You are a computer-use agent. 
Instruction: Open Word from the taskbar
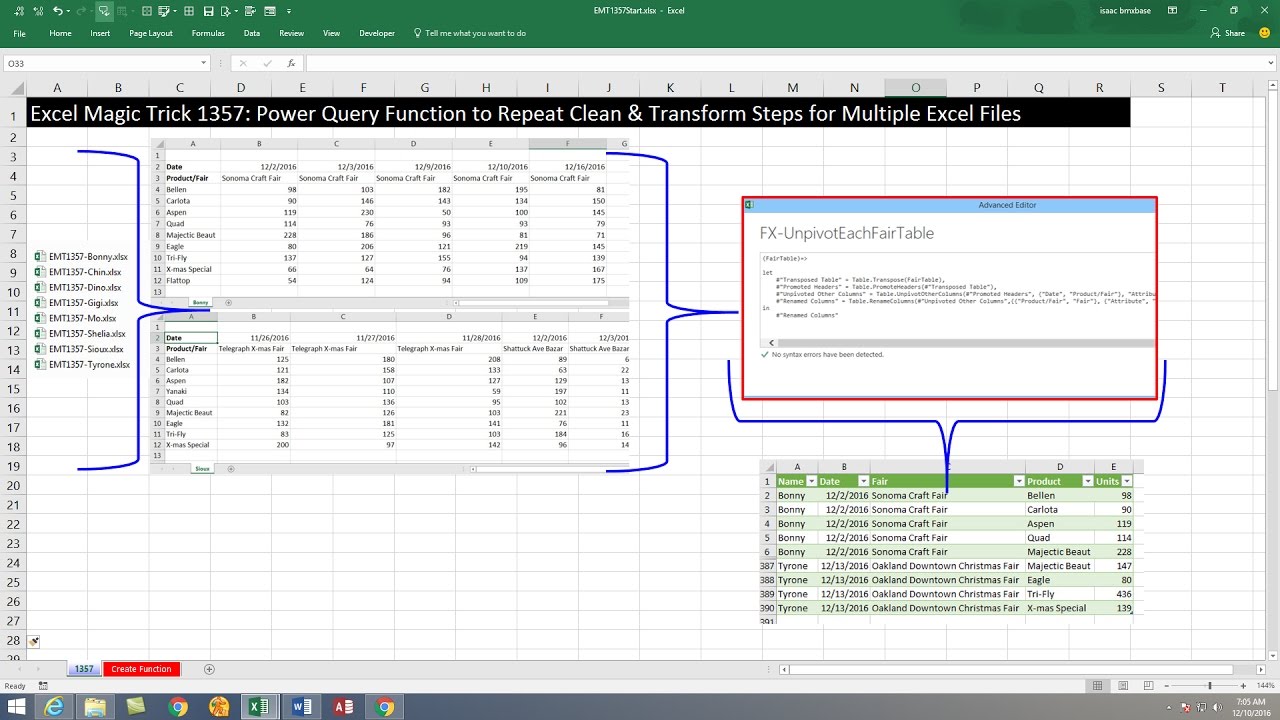tap(301, 707)
